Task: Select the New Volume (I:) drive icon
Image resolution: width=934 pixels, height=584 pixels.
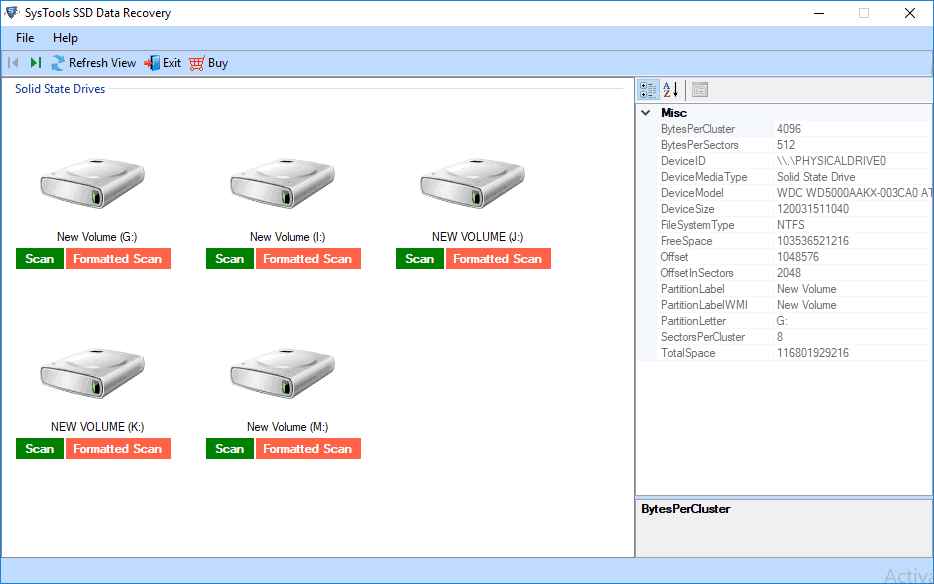Action: (283, 183)
